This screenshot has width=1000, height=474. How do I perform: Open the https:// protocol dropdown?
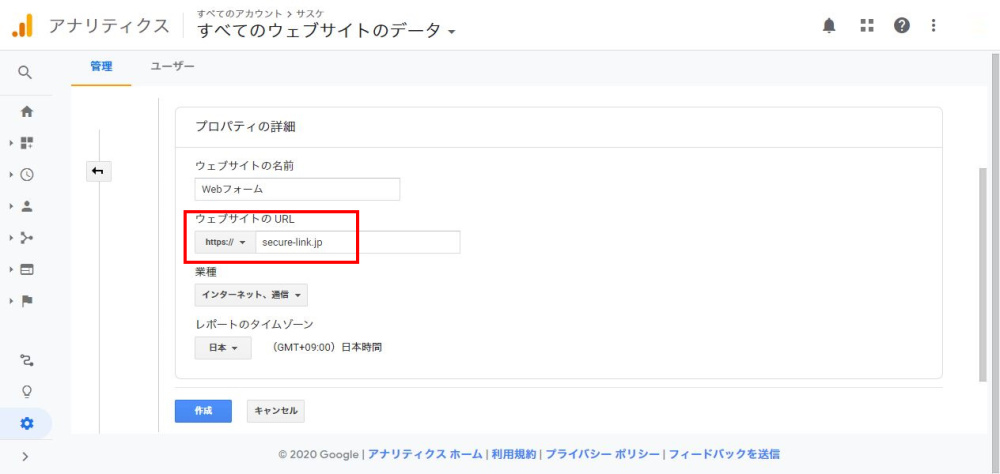pos(225,242)
